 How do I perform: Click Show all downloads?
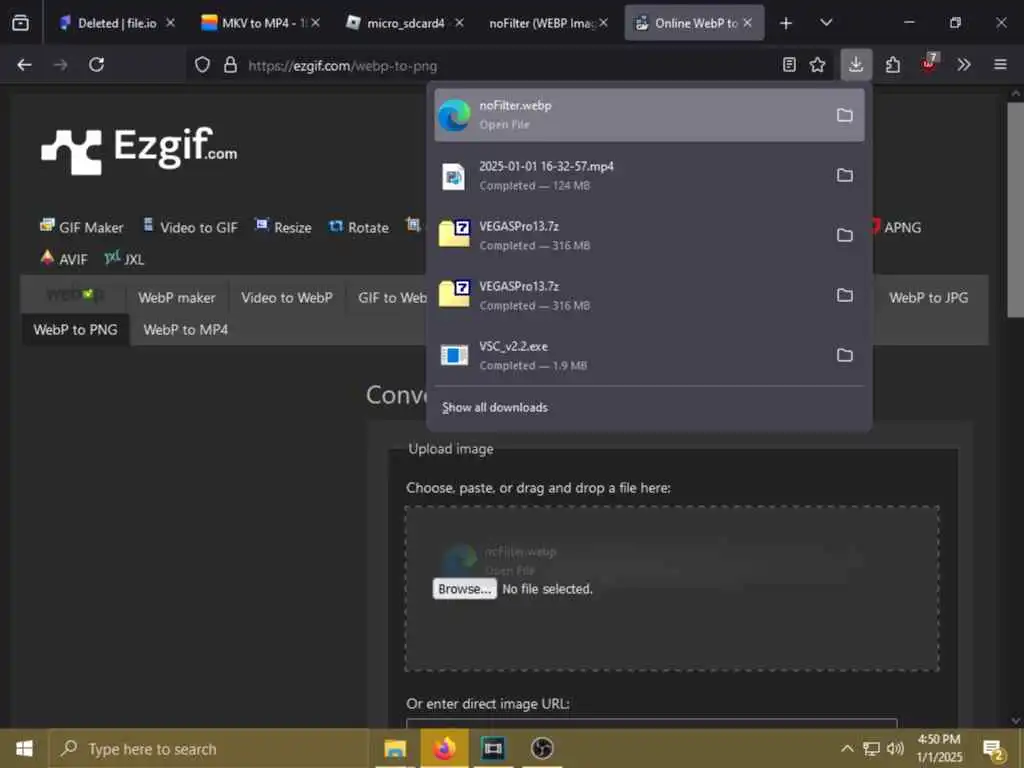click(494, 408)
